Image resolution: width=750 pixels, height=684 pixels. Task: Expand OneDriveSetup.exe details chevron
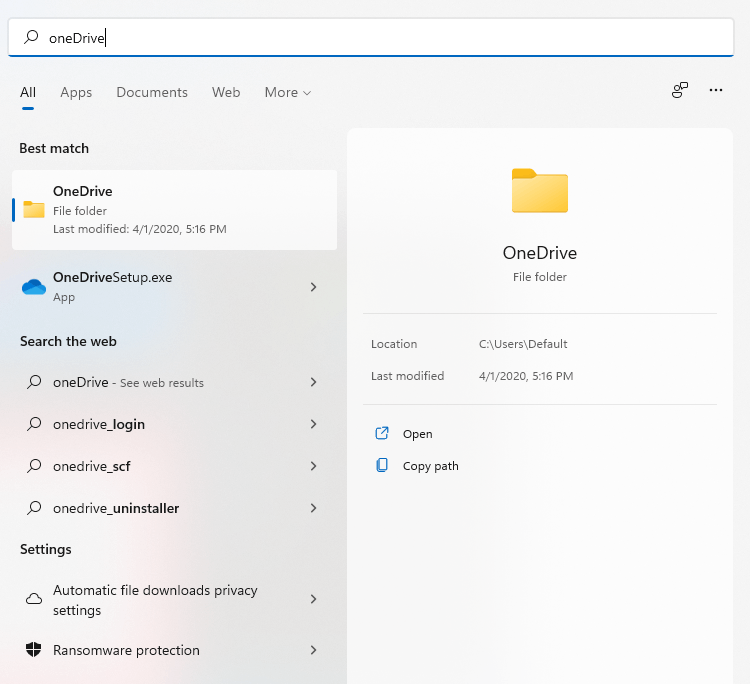(313, 287)
